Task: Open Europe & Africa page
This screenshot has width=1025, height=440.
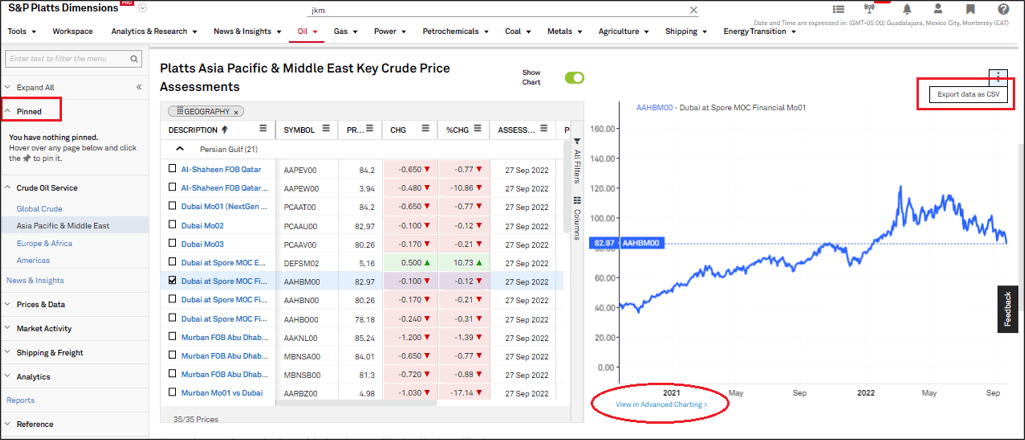Action: (44, 243)
